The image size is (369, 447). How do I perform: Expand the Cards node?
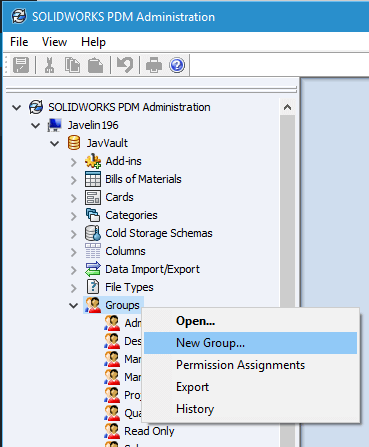74,198
